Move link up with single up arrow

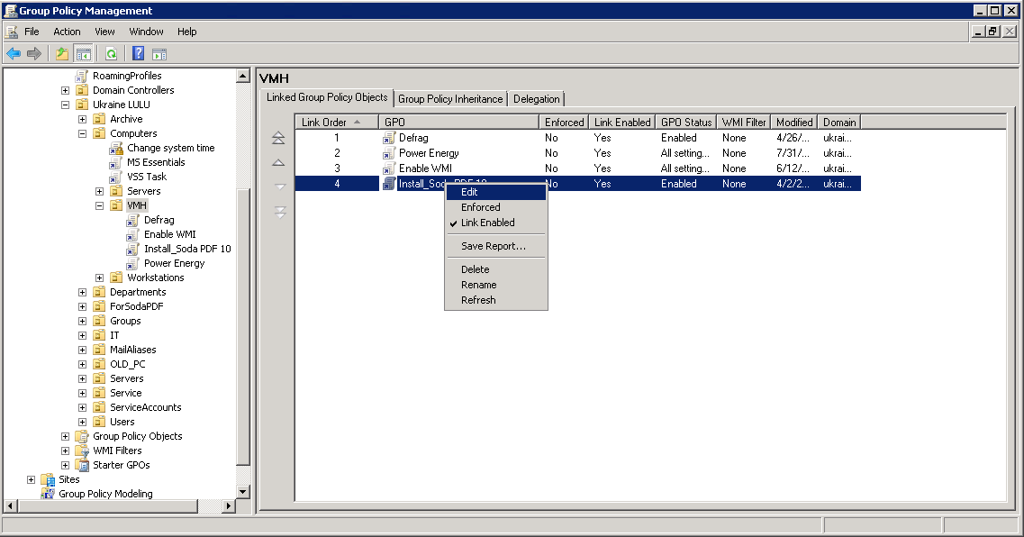[278, 163]
